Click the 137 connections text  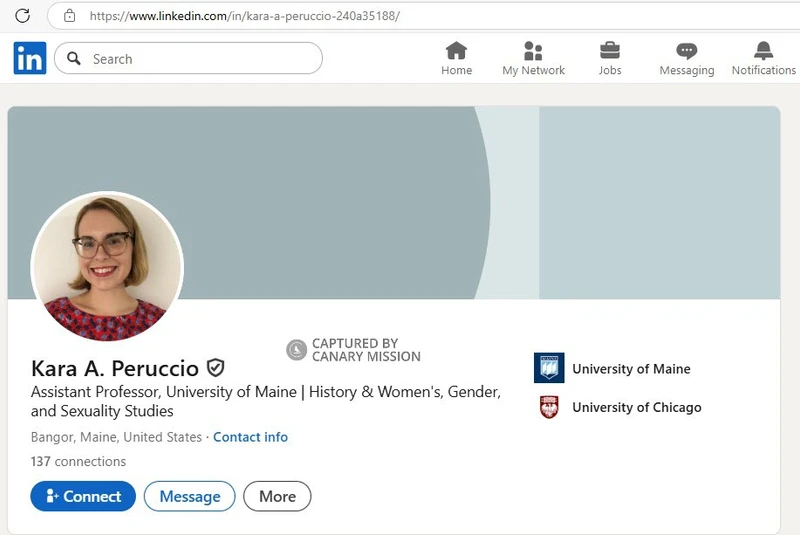[x=78, y=462]
